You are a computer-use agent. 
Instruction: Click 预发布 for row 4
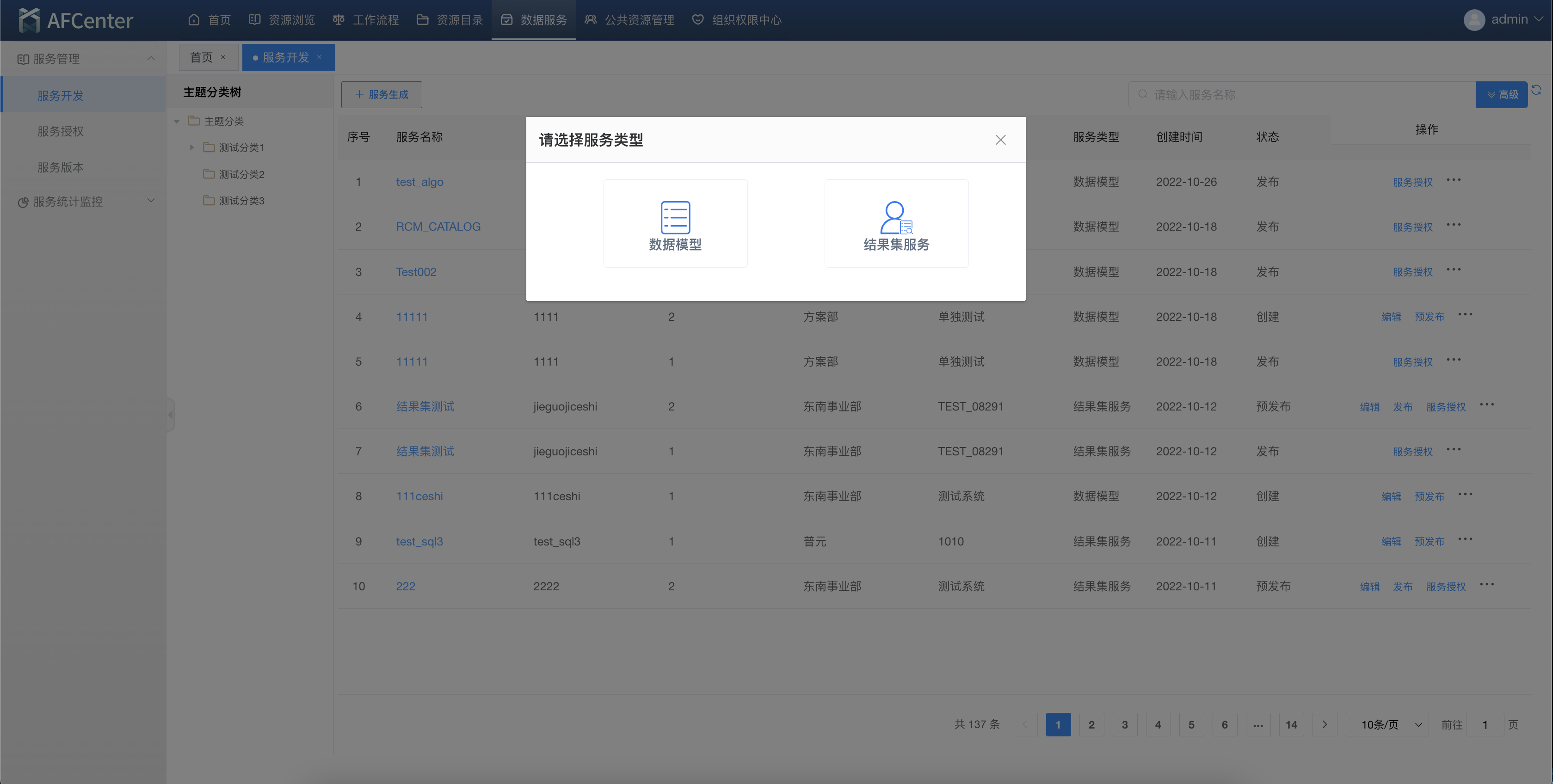coord(1430,317)
